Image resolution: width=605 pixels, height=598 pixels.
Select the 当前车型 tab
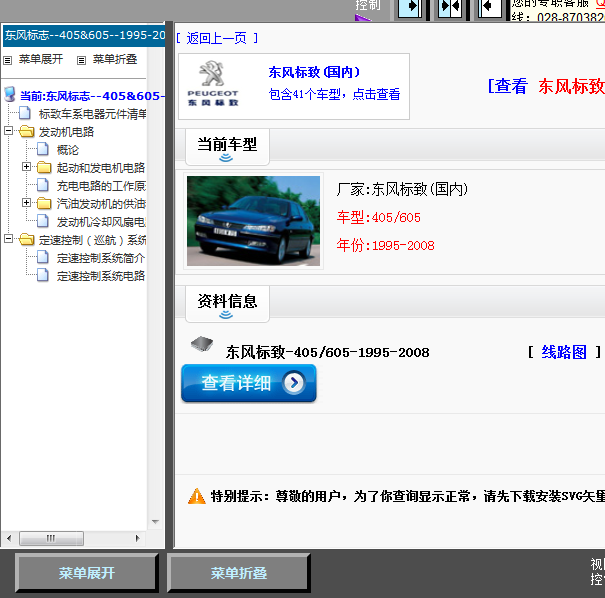227,147
